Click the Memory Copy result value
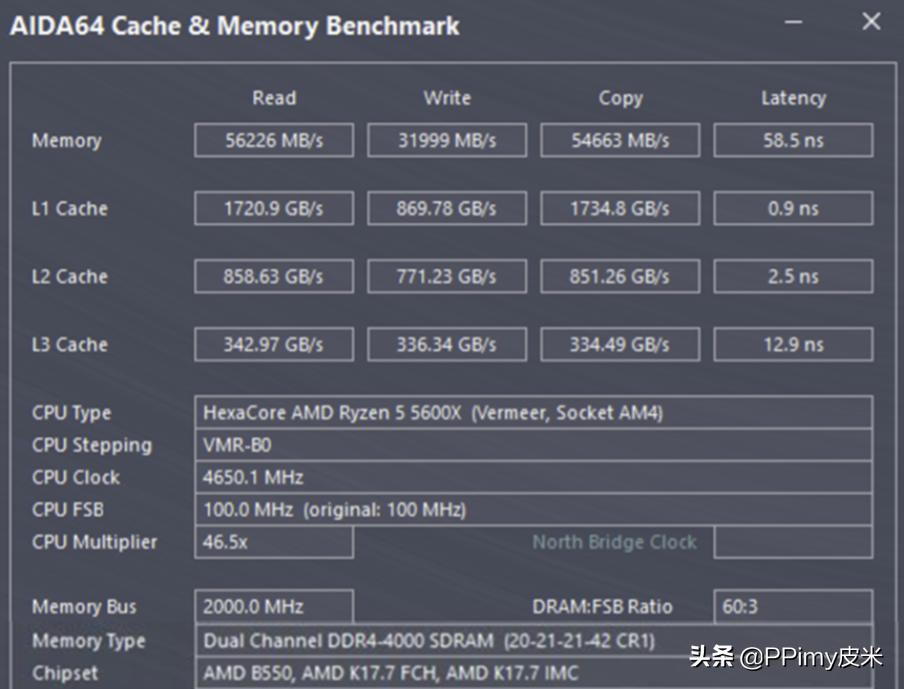 pos(620,141)
